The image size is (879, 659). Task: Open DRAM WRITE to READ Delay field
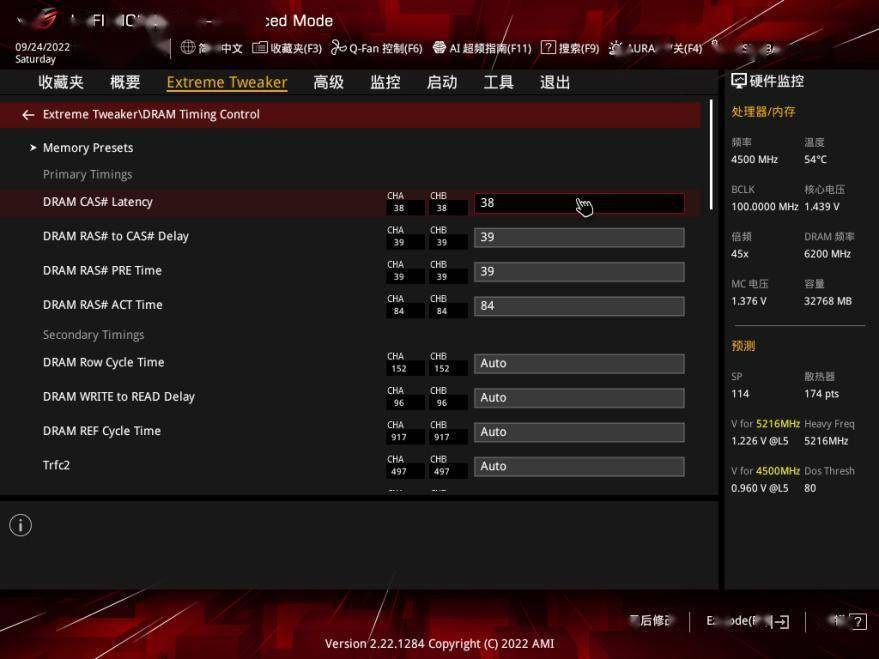pyautogui.click(x=578, y=398)
